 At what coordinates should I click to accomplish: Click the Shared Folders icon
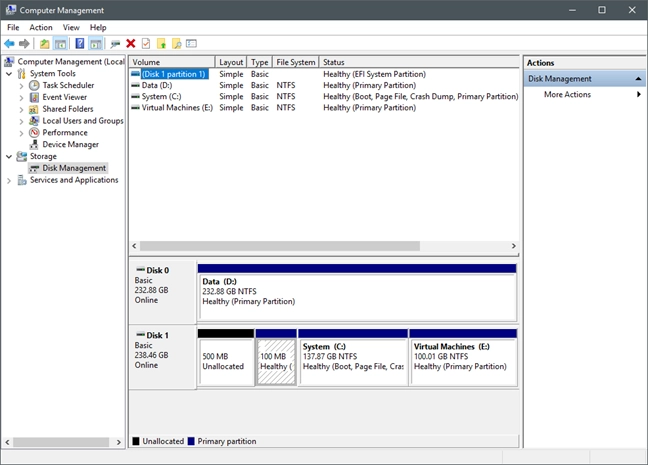(34, 109)
